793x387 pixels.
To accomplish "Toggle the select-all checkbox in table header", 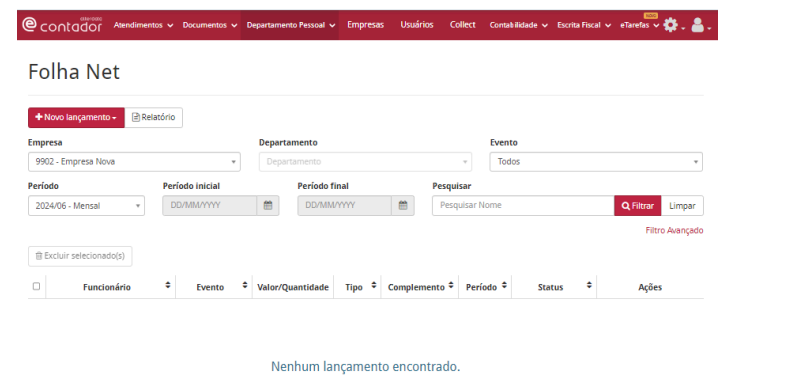I will coord(36,286).
